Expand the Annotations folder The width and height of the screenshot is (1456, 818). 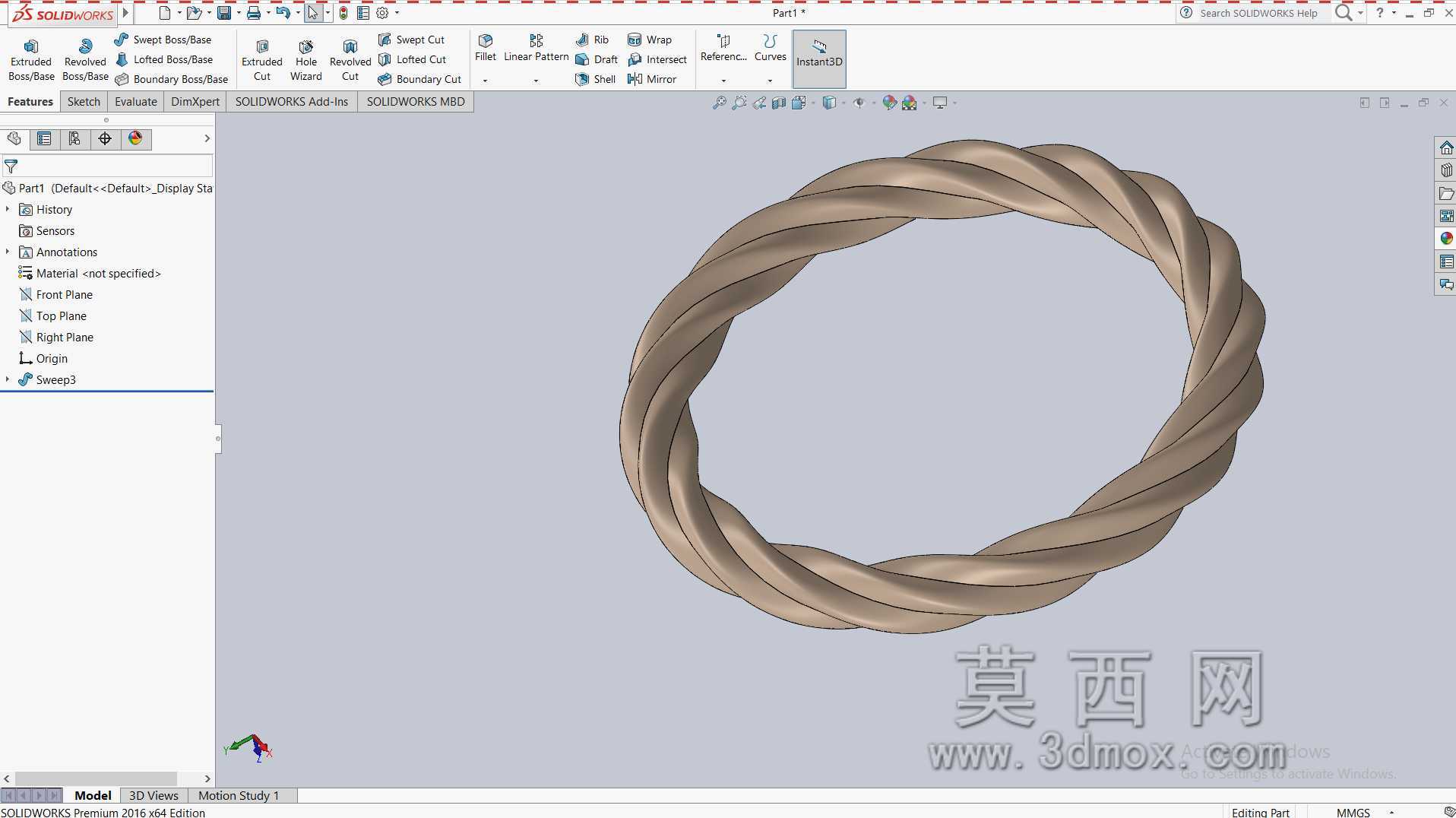(8, 252)
